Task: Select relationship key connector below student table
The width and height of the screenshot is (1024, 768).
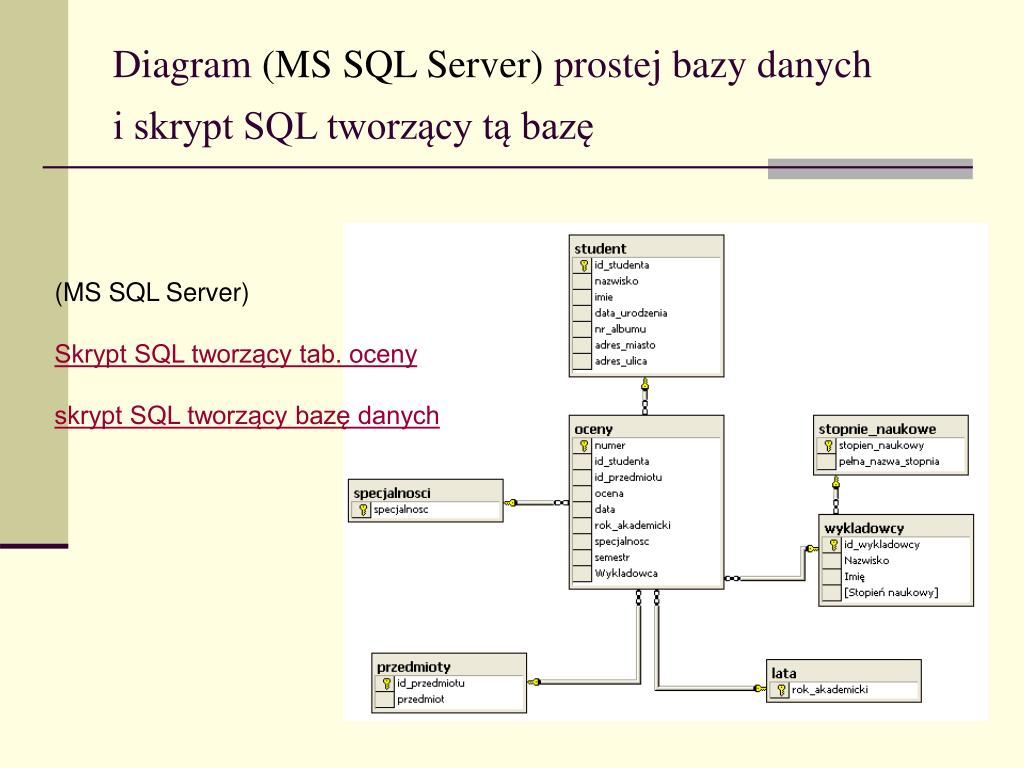Action: 645,385
